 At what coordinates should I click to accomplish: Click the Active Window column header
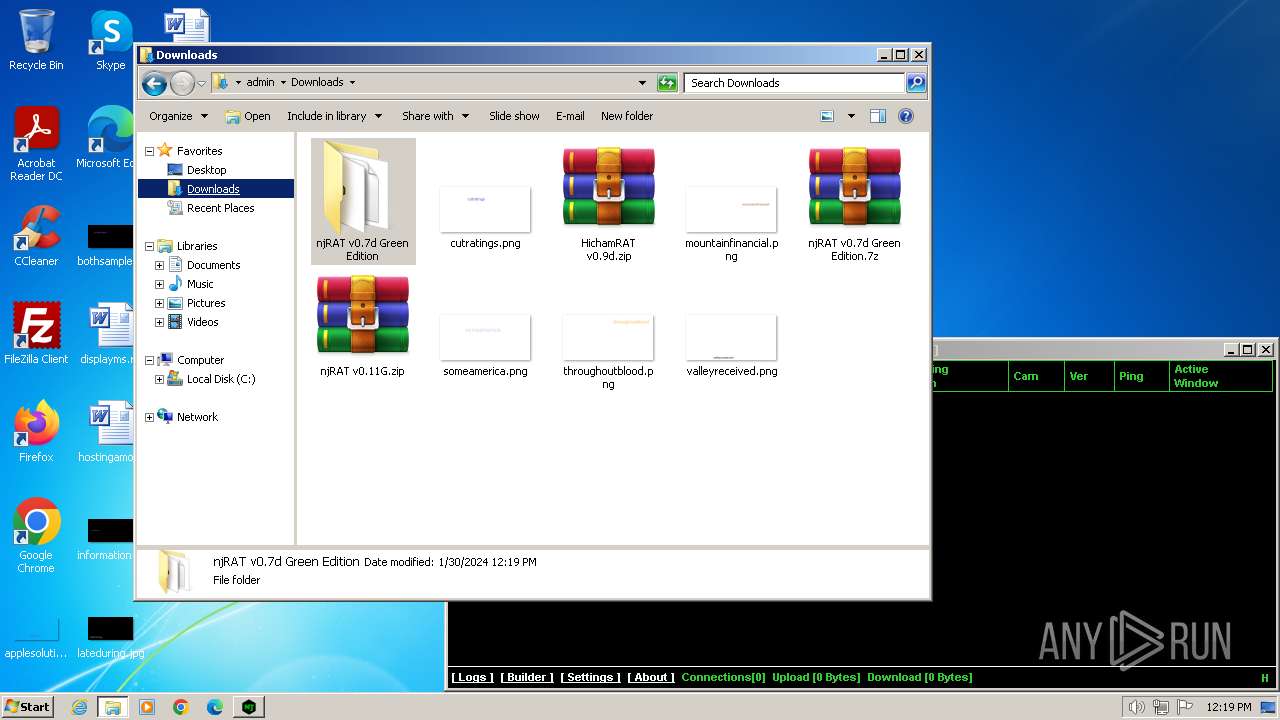pyautogui.click(x=1220, y=376)
